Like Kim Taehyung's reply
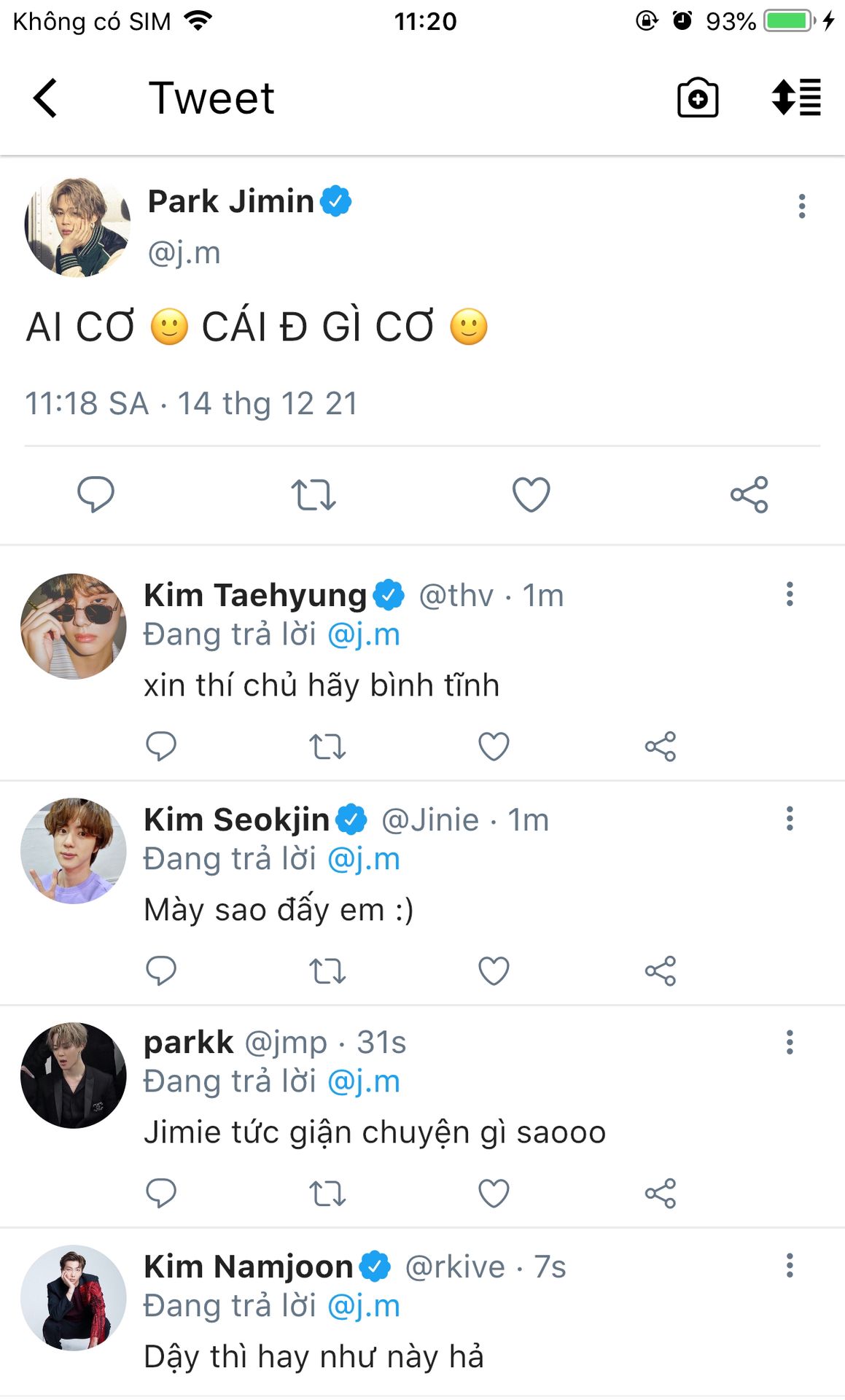Screen dimensions: 845x1400 click(494, 746)
